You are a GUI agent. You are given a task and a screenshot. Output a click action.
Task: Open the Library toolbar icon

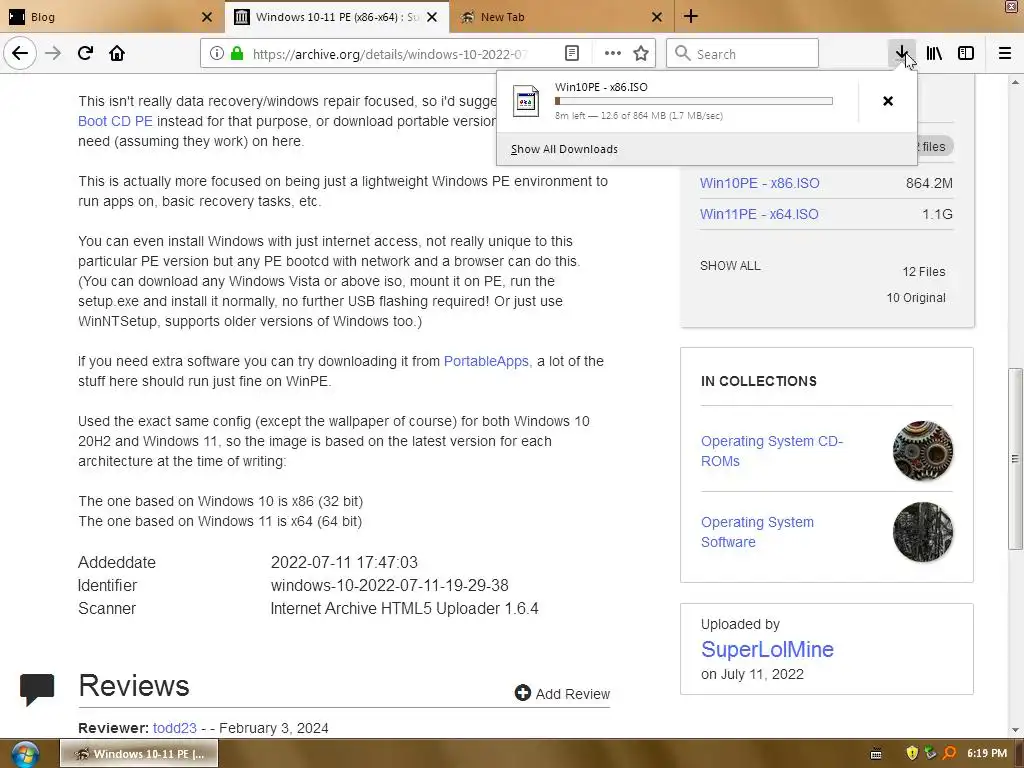pyautogui.click(x=934, y=54)
